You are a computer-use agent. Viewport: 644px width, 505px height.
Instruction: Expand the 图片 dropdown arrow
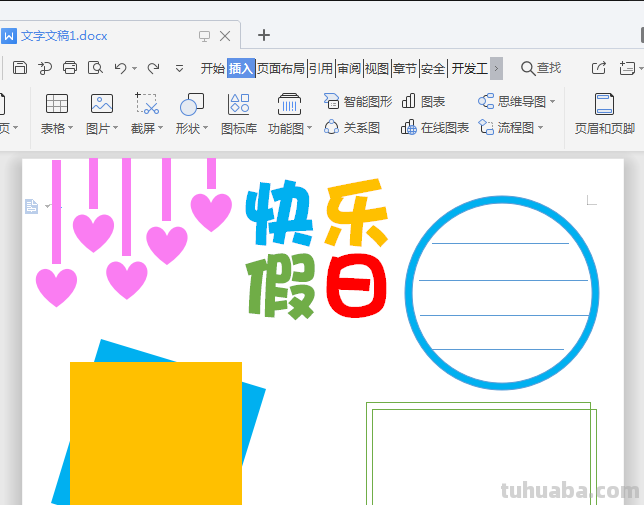coord(115,128)
